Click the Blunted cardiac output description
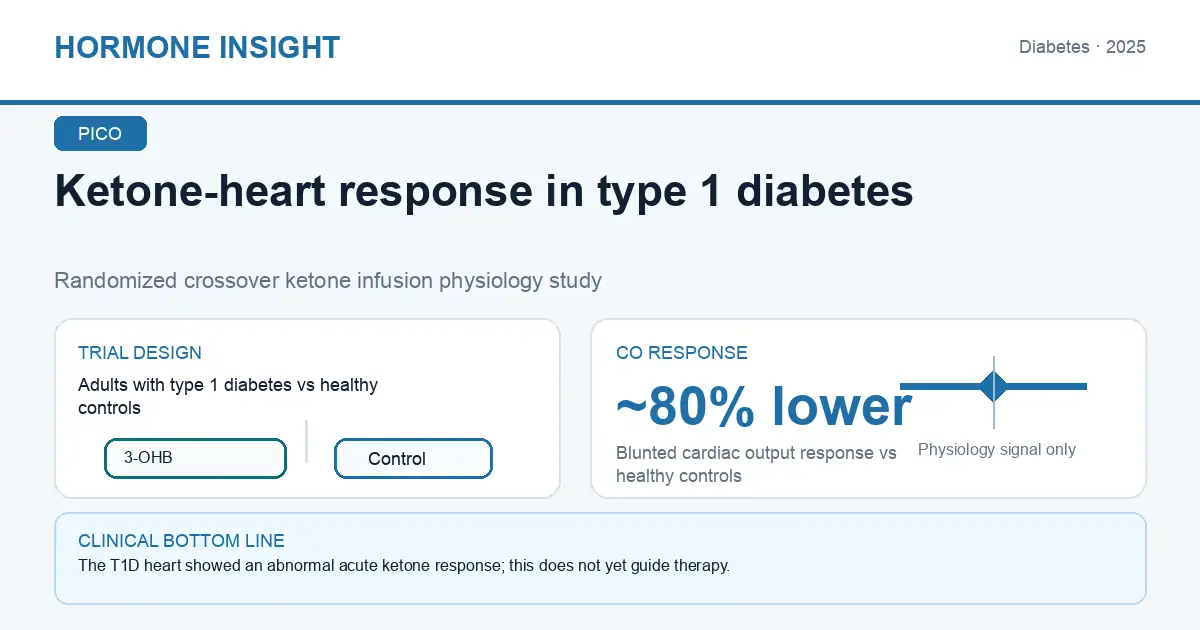This screenshot has width=1200, height=630. click(x=757, y=464)
